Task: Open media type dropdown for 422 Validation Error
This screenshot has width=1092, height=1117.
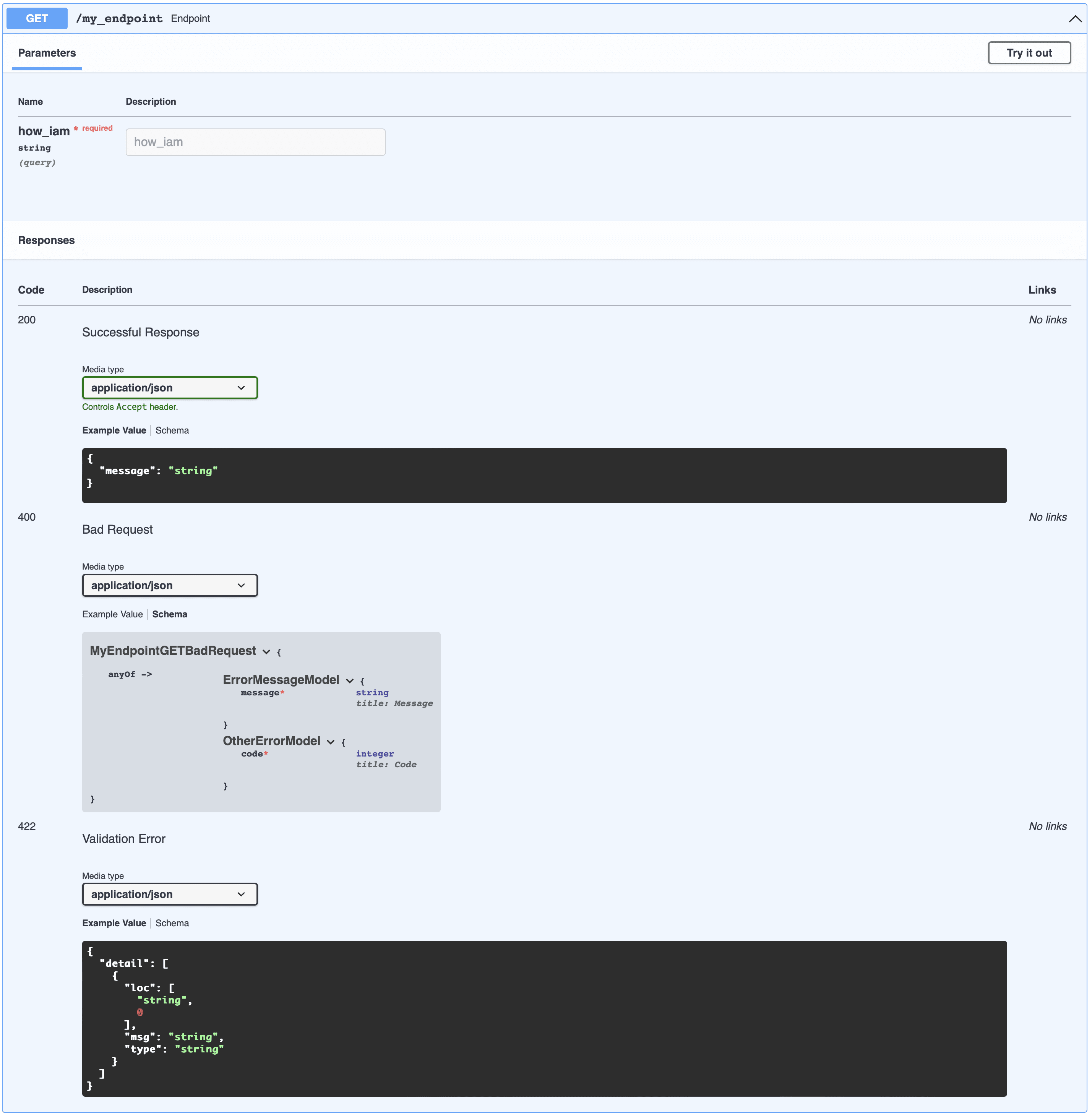Action: pyautogui.click(x=170, y=894)
